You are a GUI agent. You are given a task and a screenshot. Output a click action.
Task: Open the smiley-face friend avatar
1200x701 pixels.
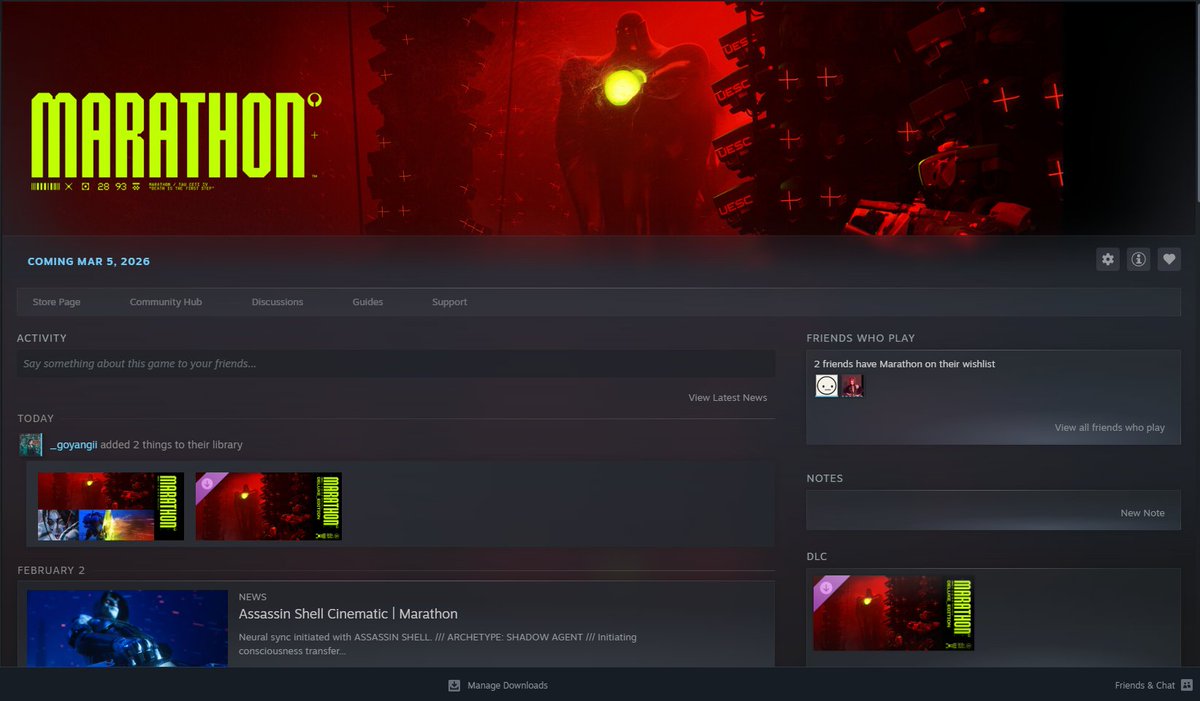tap(826, 386)
